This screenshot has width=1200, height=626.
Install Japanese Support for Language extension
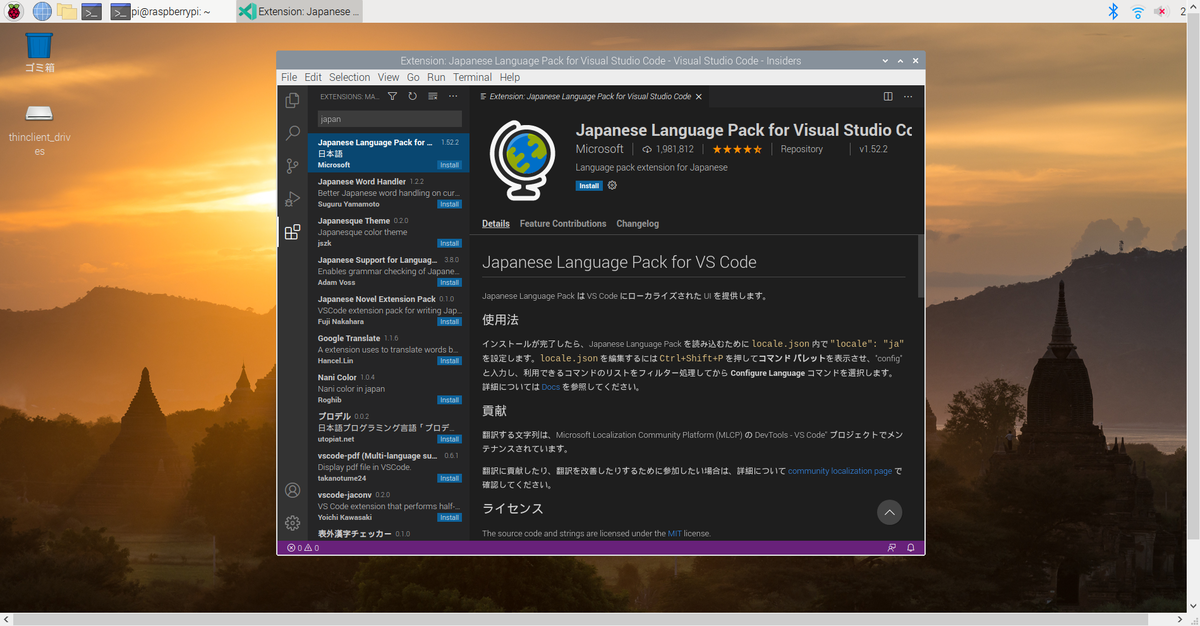click(449, 282)
